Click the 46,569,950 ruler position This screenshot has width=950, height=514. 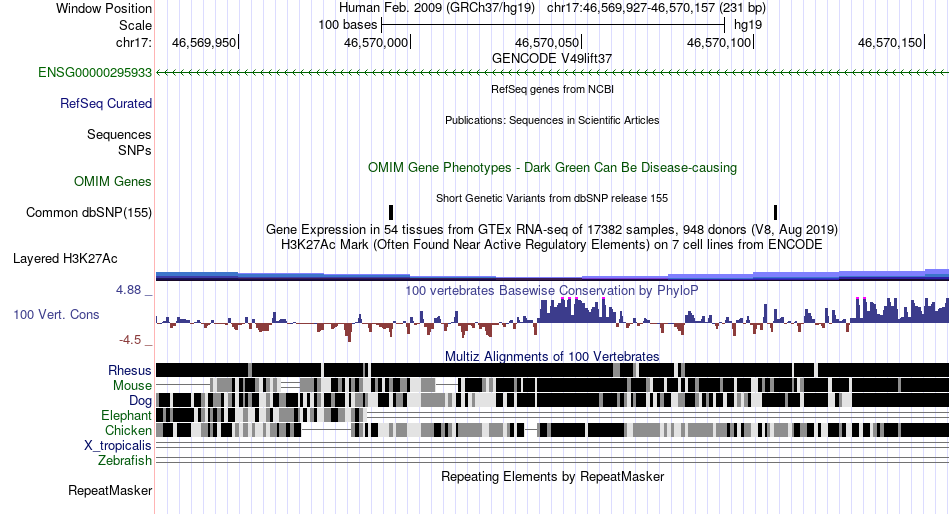(x=204, y=42)
